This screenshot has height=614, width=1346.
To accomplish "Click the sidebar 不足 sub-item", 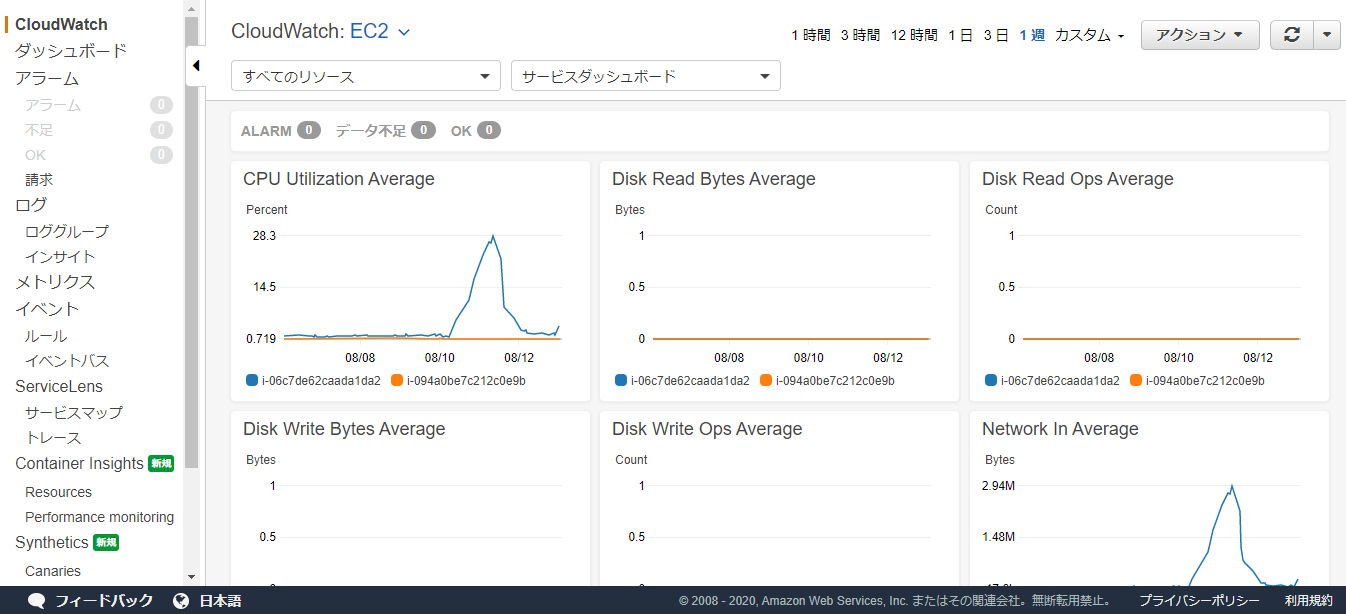I will pyautogui.click(x=39, y=130).
